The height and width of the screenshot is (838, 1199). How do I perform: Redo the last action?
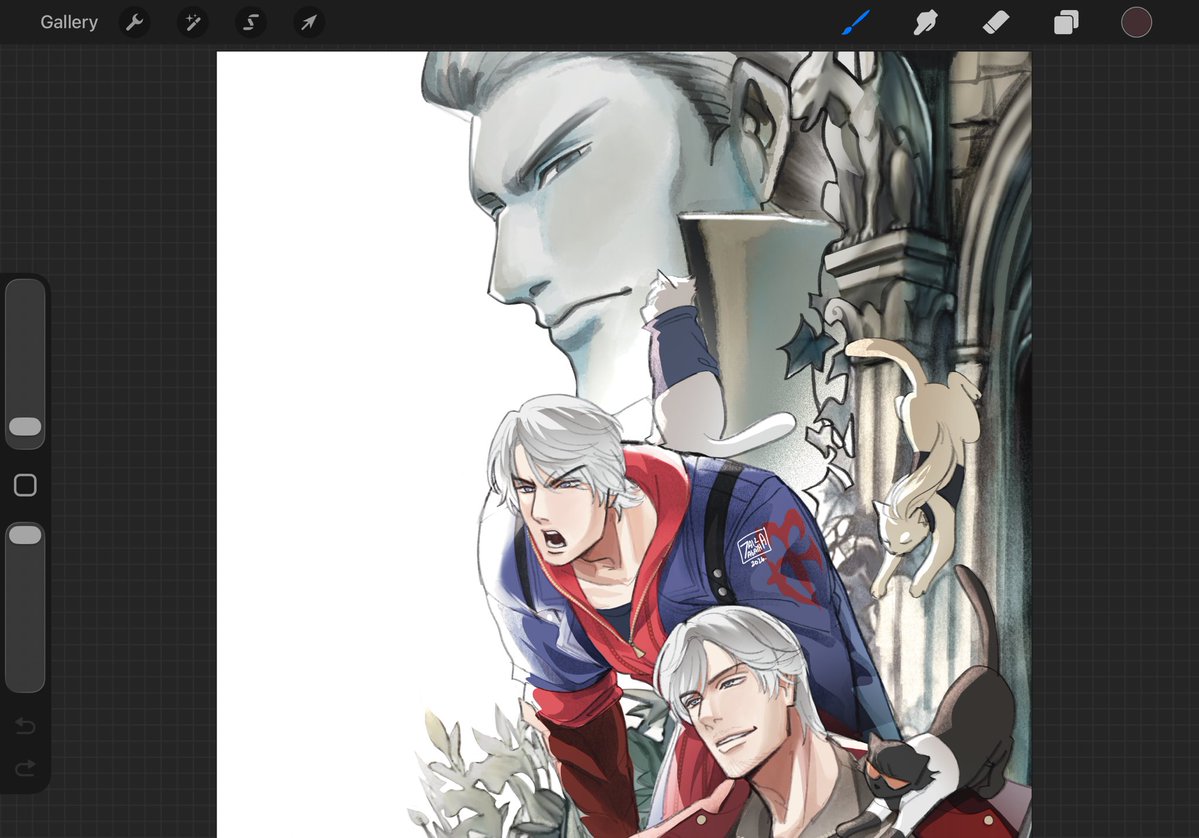click(x=25, y=767)
